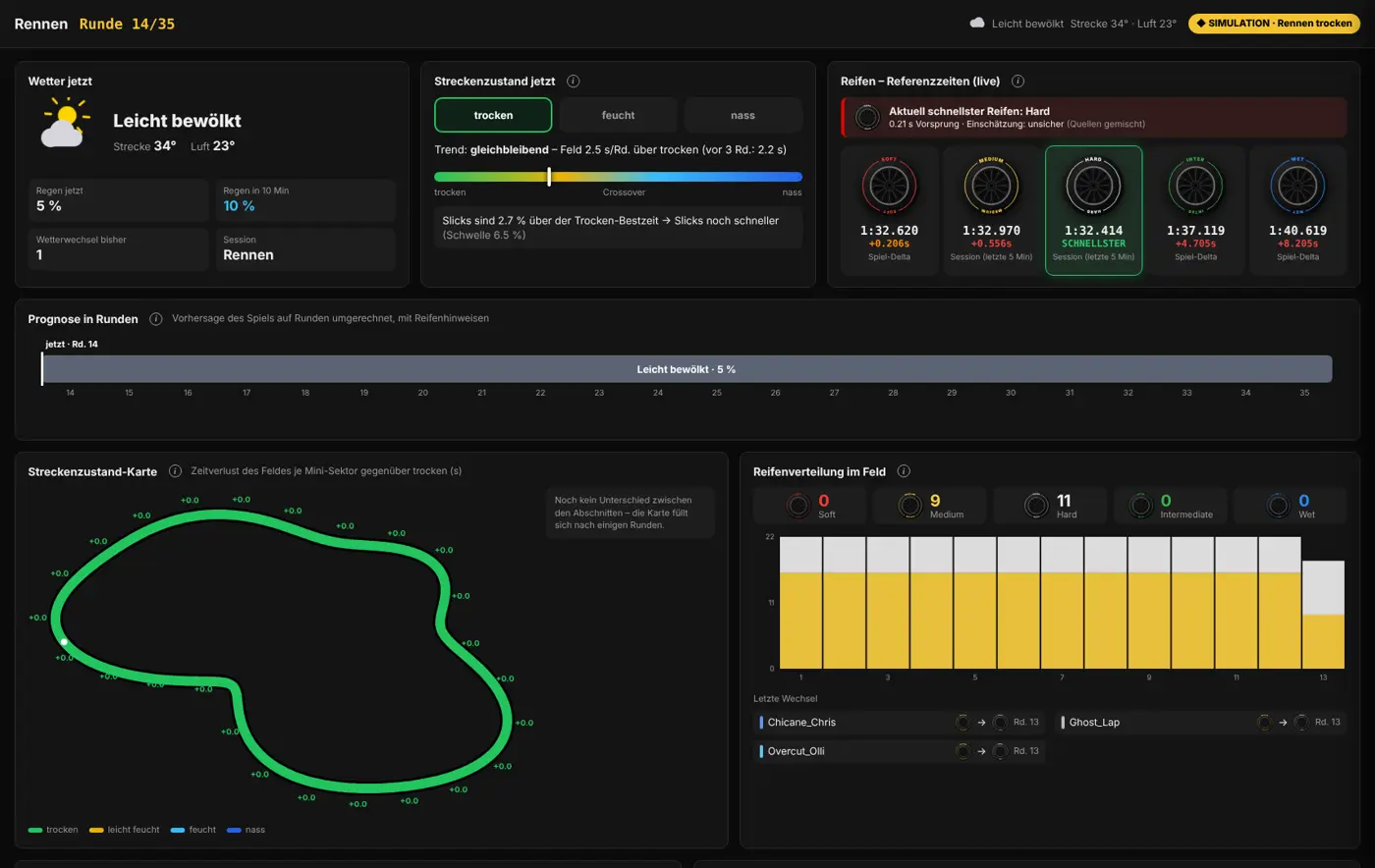Viewport: 1375px width, 868px height.
Task: Click the Regen jetzt 5 % tile
Action: (x=119, y=199)
